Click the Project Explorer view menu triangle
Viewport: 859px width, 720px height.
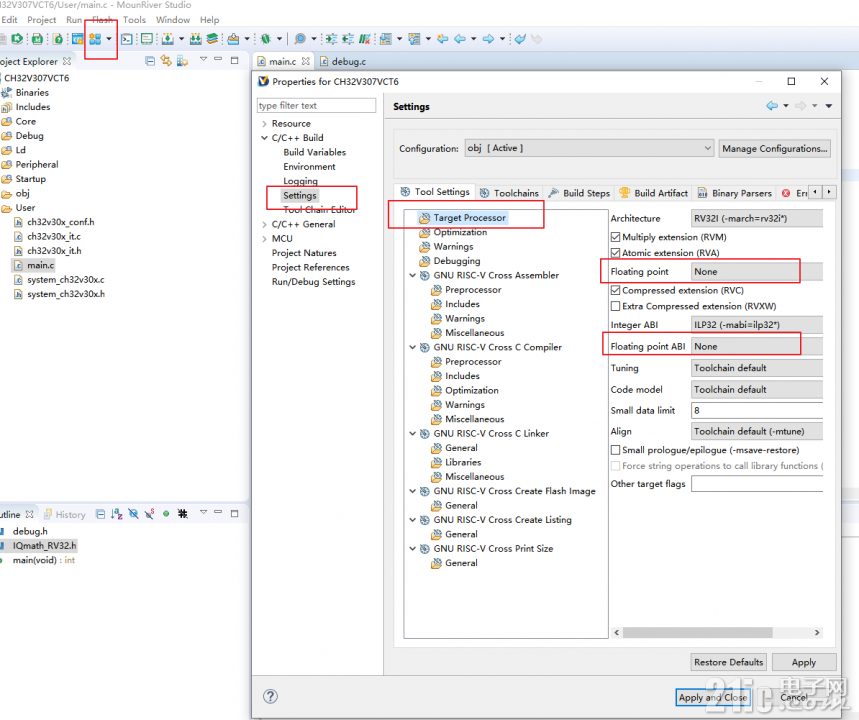(203, 59)
